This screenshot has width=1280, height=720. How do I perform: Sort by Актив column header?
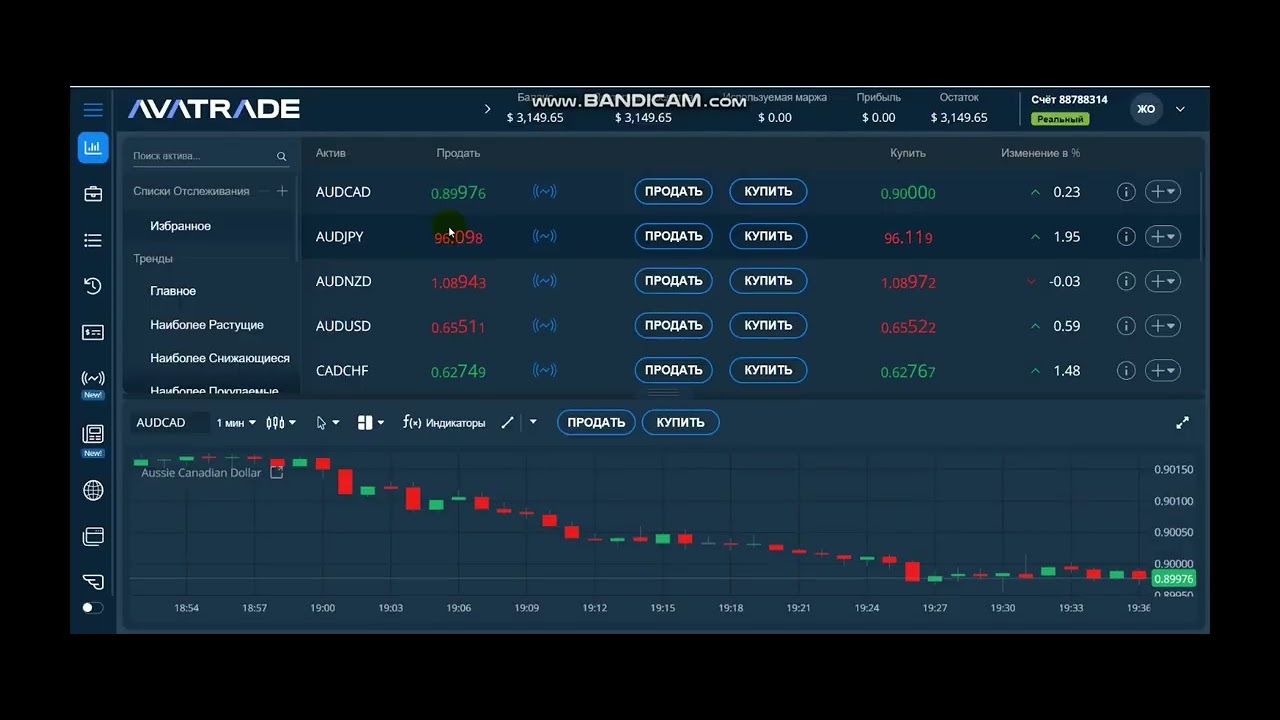[x=331, y=153]
